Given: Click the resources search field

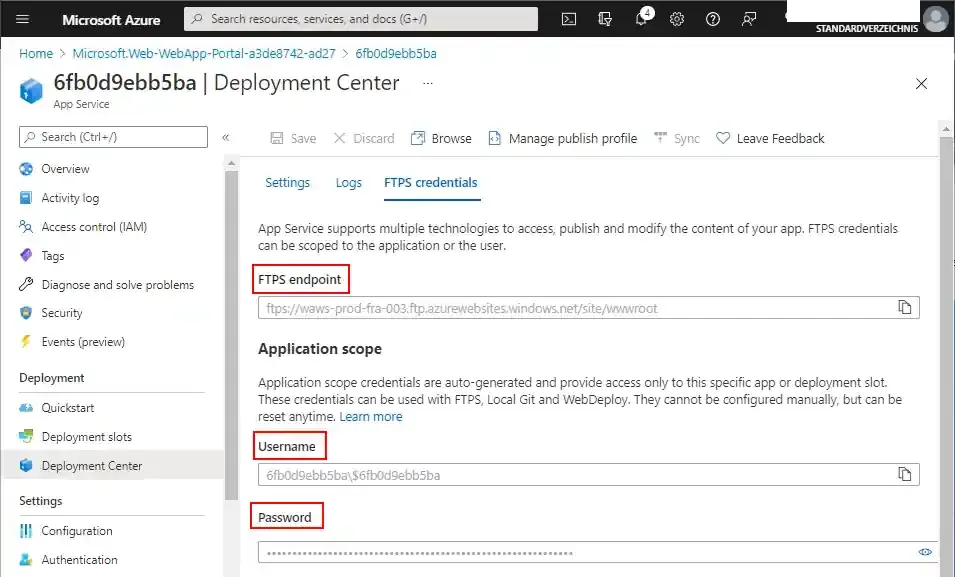Looking at the screenshot, I should (x=360, y=17).
